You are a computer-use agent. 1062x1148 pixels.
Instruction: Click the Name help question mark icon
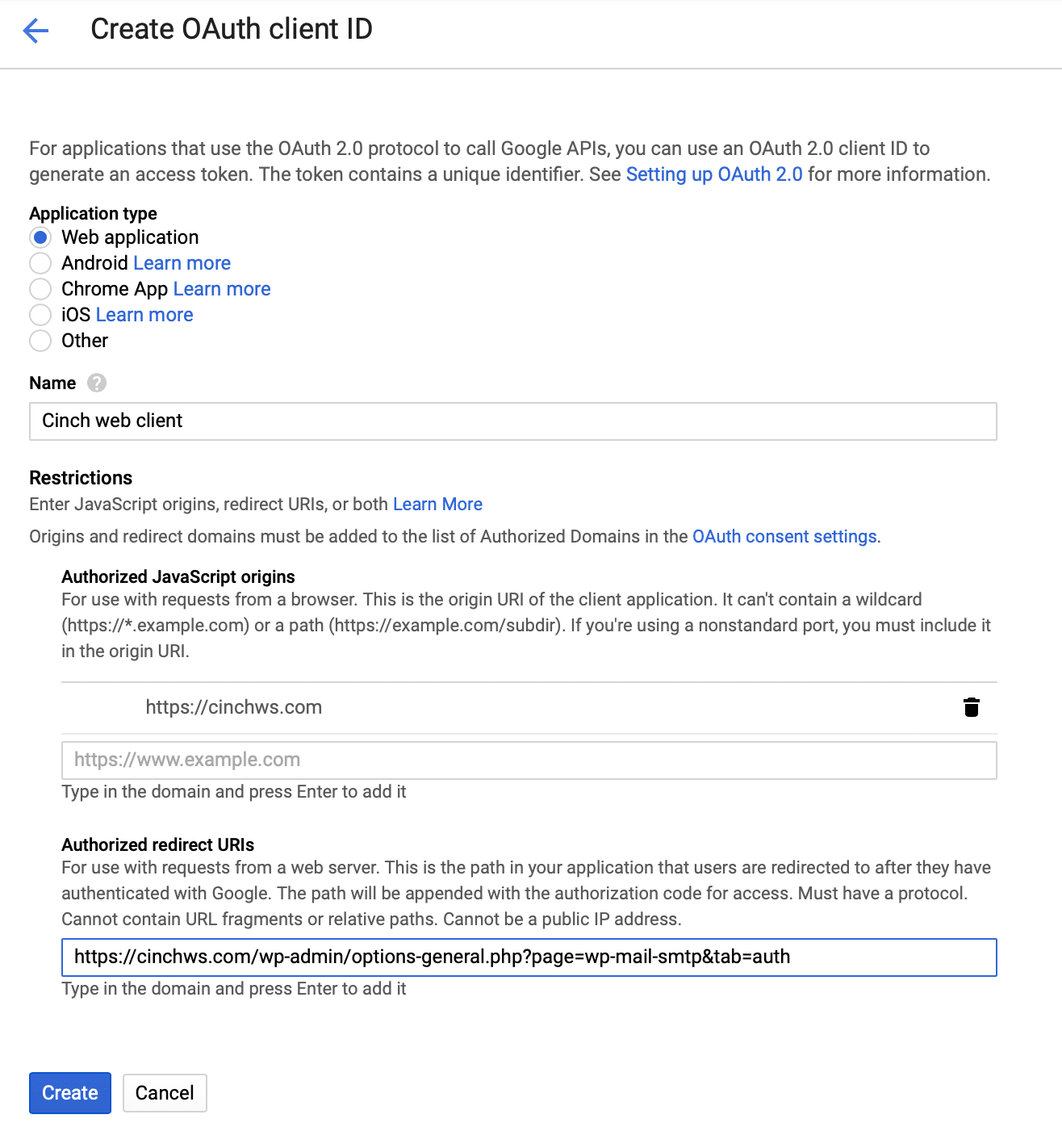[x=97, y=383]
